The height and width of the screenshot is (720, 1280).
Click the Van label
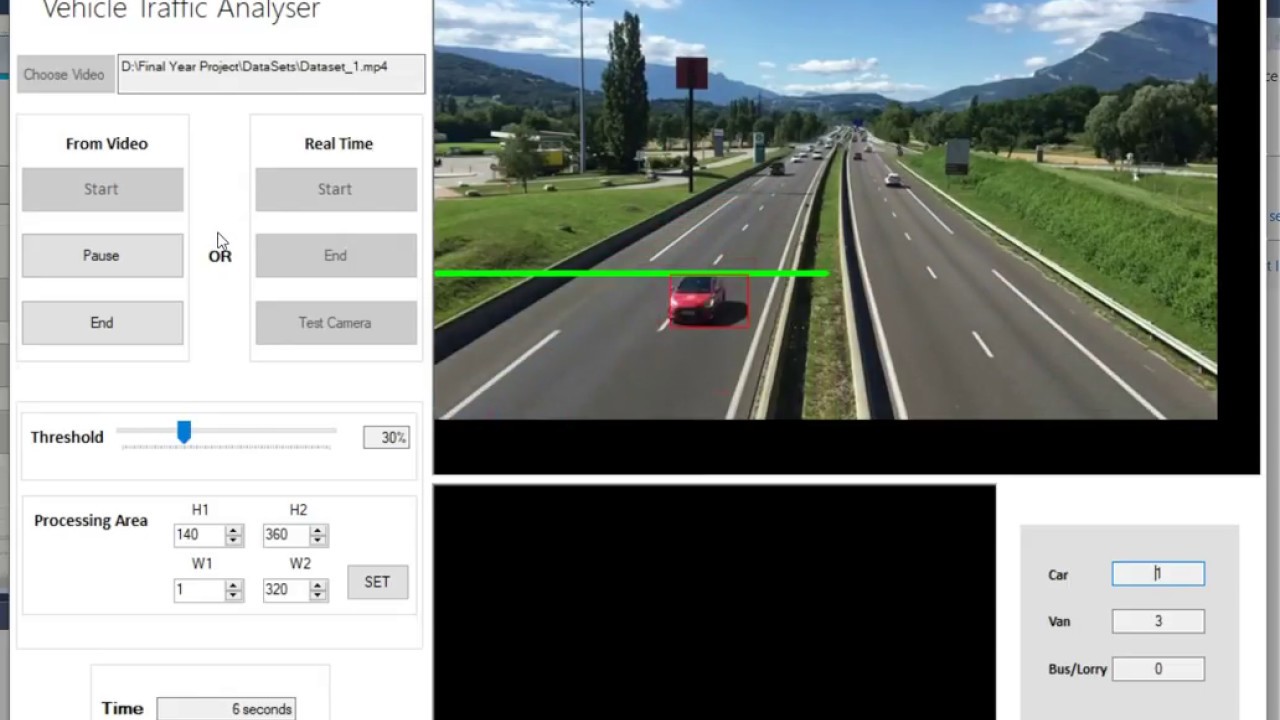tap(1059, 621)
